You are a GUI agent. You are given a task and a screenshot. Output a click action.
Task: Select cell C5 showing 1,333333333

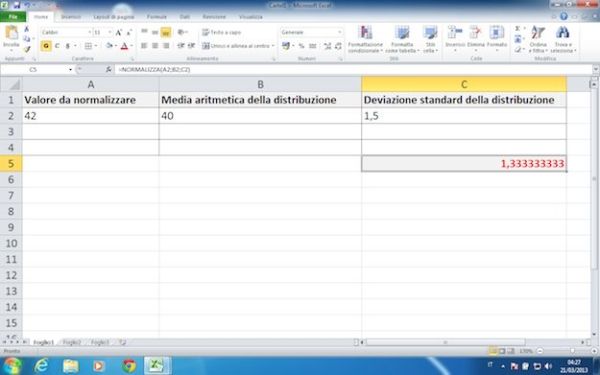pos(464,164)
